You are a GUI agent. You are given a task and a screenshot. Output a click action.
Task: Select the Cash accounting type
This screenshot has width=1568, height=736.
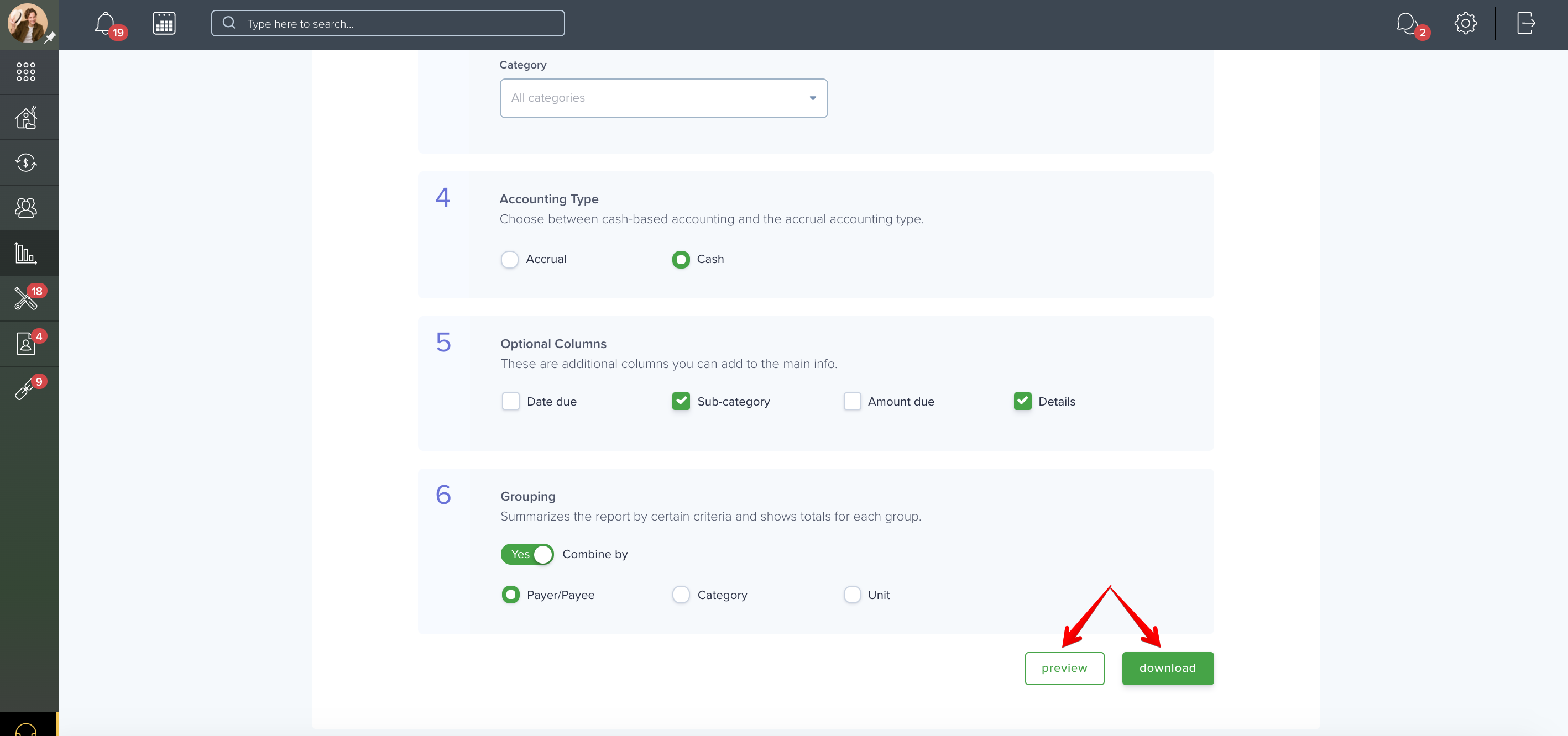[x=680, y=260]
